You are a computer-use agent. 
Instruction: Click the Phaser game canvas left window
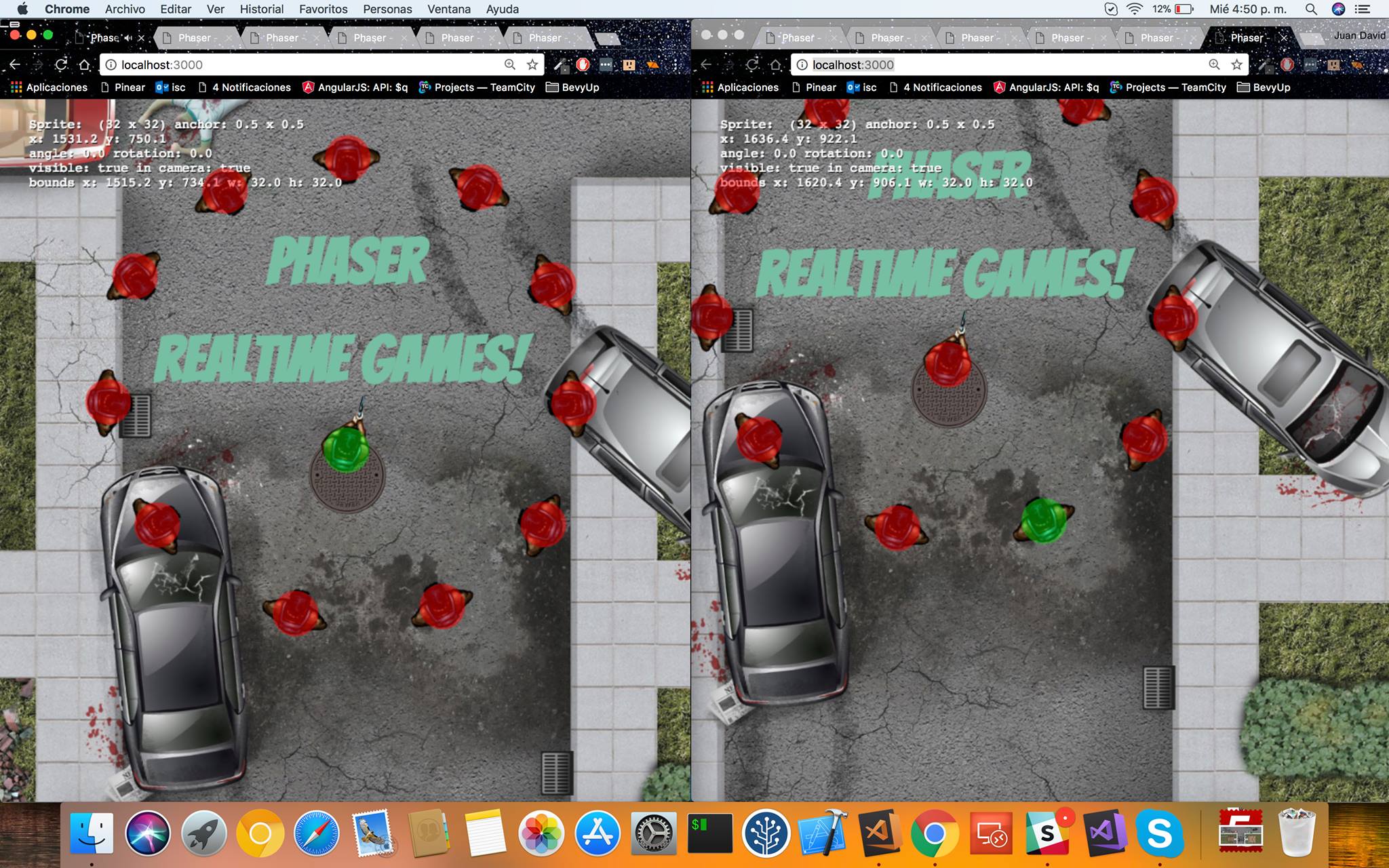pyautogui.click(x=347, y=450)
